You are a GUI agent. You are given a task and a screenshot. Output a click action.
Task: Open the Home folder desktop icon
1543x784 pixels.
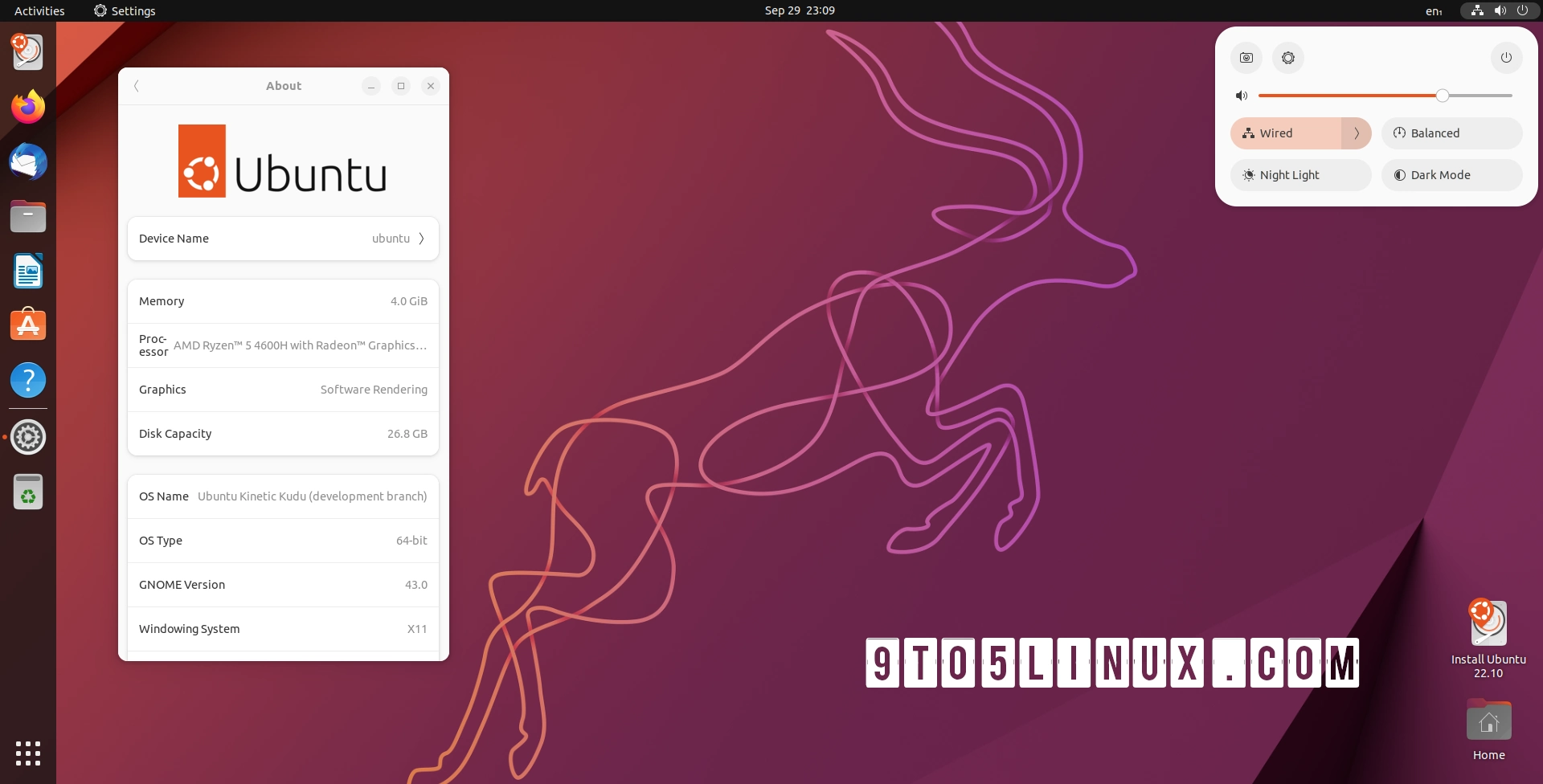click(1488, 730)
